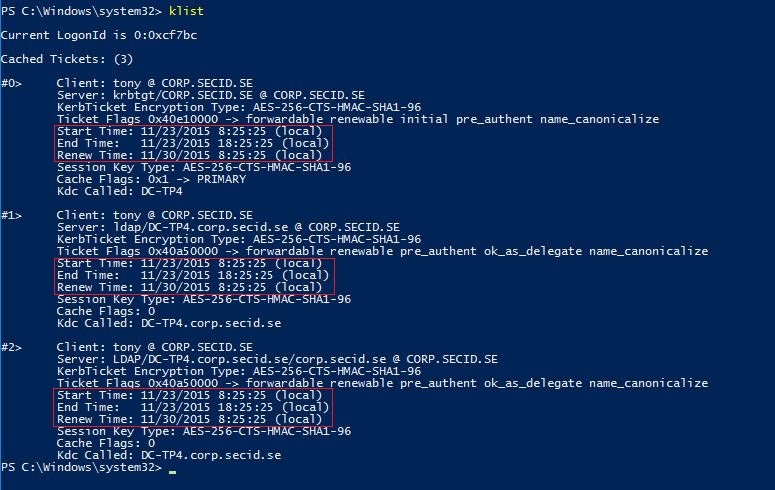Viewport: 775px width, 490px height.
Task: Click ticket #1 Ticket Flags 0x40a50000 line
Action: 382,251
